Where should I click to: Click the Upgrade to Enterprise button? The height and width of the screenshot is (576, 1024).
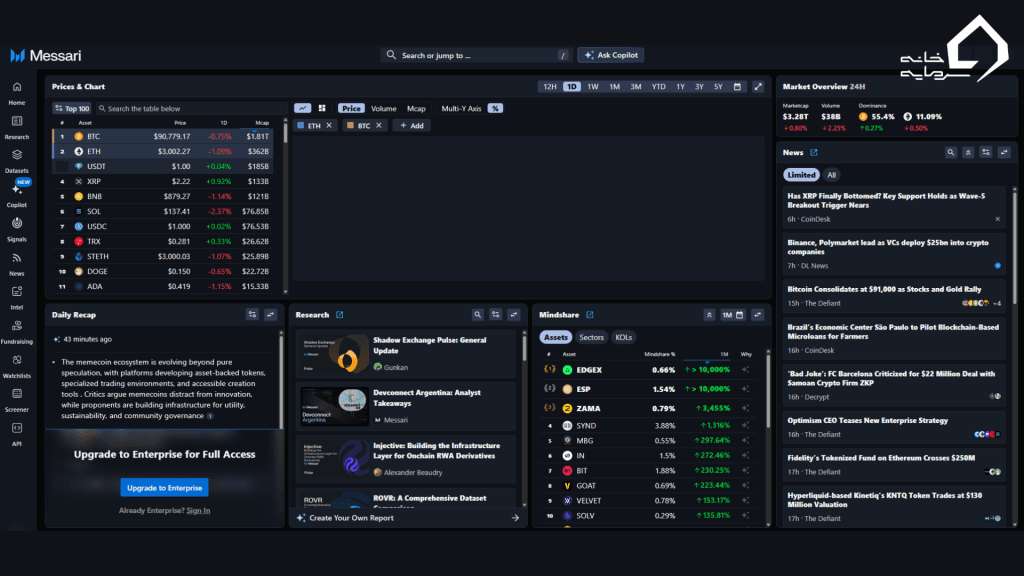[x=164, y=488]
